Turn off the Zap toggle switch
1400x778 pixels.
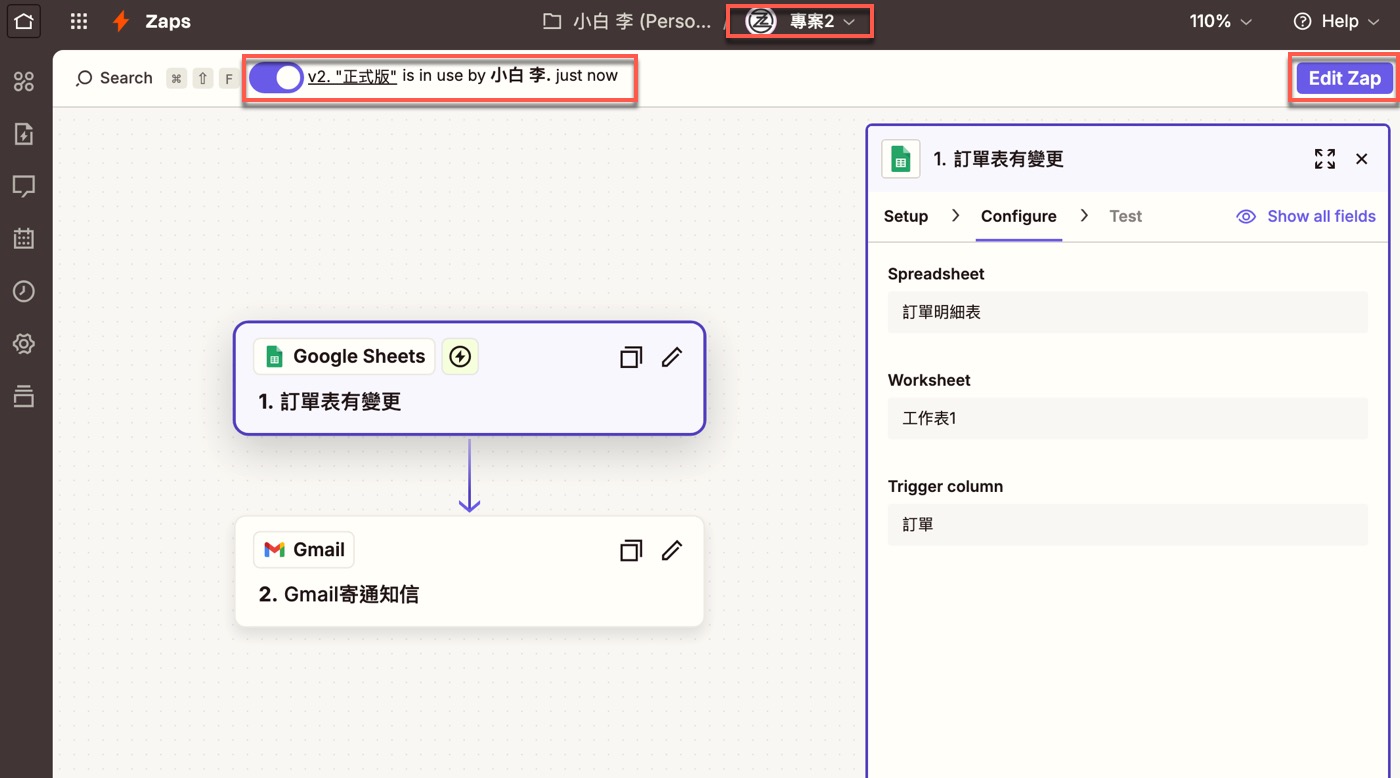(x=276, y=77)
